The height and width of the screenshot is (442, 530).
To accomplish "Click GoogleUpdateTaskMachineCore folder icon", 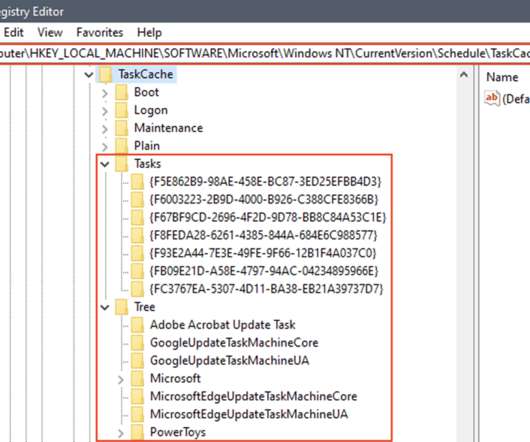I will click(137, 343).
